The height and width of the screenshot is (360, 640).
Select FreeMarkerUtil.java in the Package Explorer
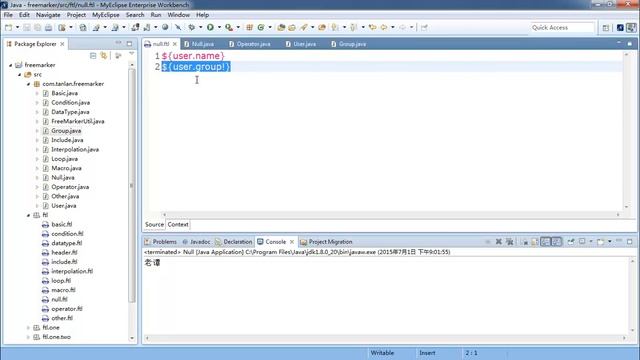(78, 121)
